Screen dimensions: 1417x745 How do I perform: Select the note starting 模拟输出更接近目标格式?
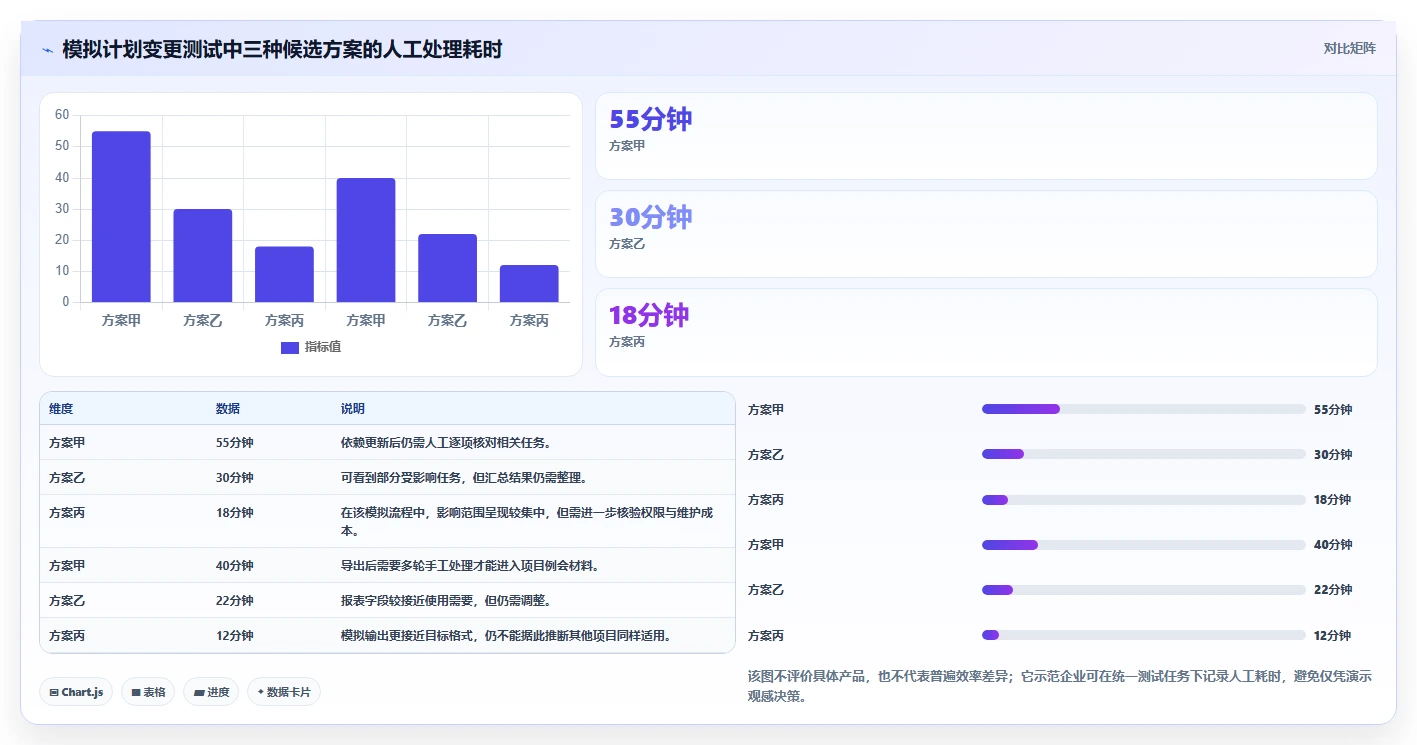click(507, 635)
